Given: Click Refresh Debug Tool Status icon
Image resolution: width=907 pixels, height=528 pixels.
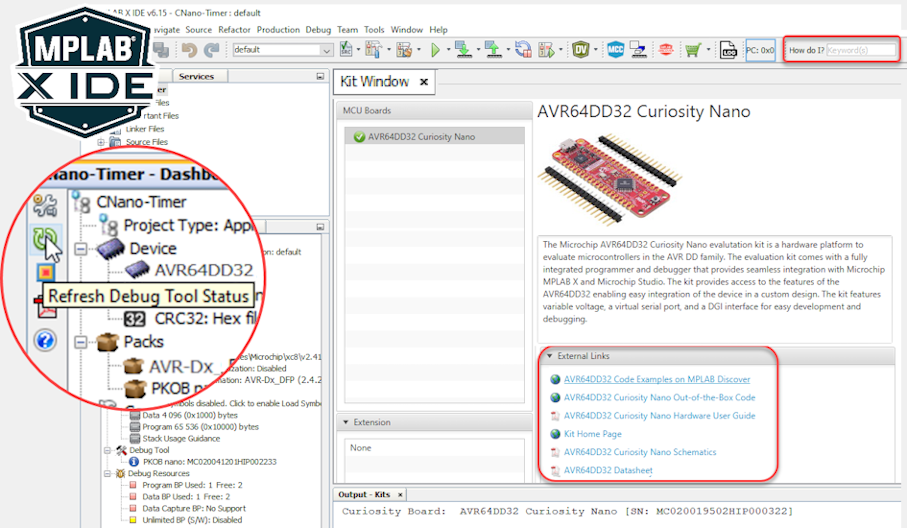Looking at the screenshot, I should click(45, 240).
